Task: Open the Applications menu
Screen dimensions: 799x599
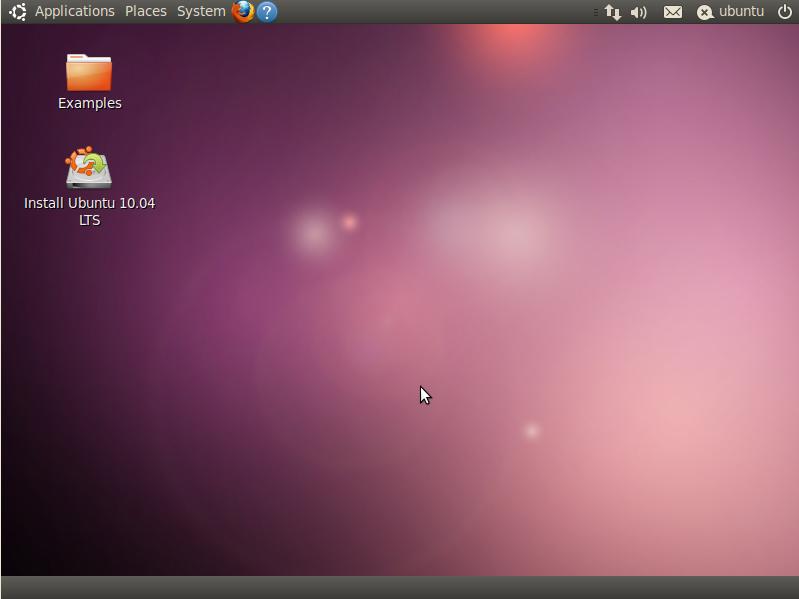Action: 74,11
